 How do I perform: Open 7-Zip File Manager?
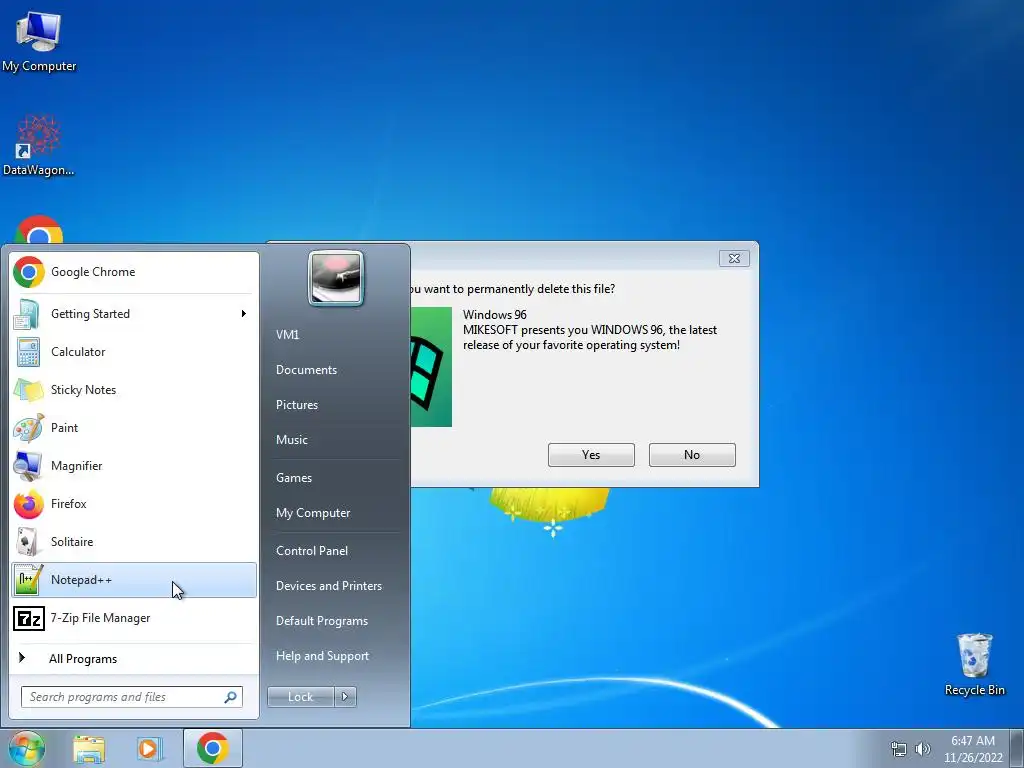pos(134,618)
